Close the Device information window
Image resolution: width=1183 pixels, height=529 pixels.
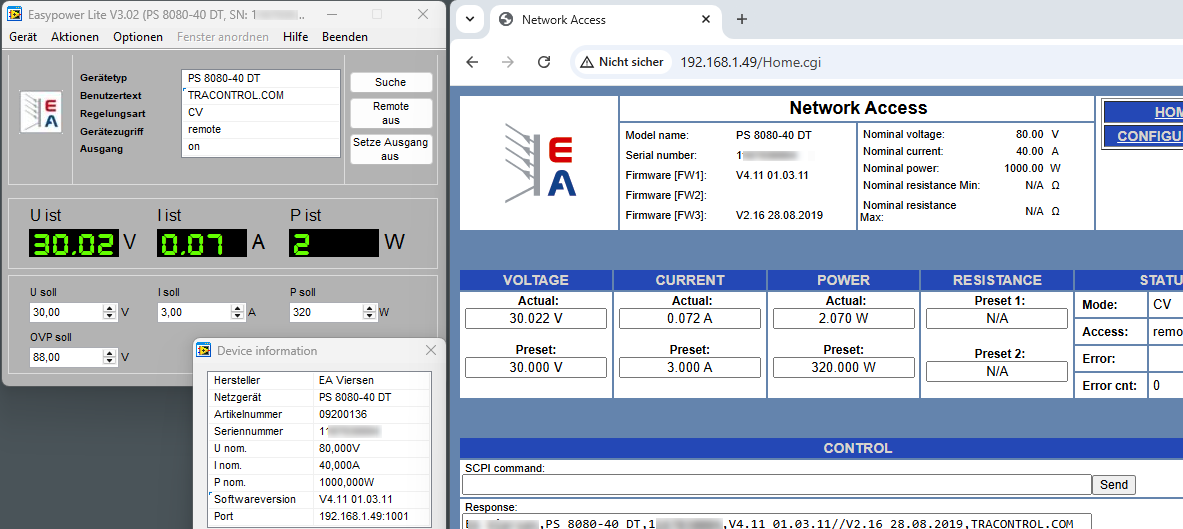(431, 351)
